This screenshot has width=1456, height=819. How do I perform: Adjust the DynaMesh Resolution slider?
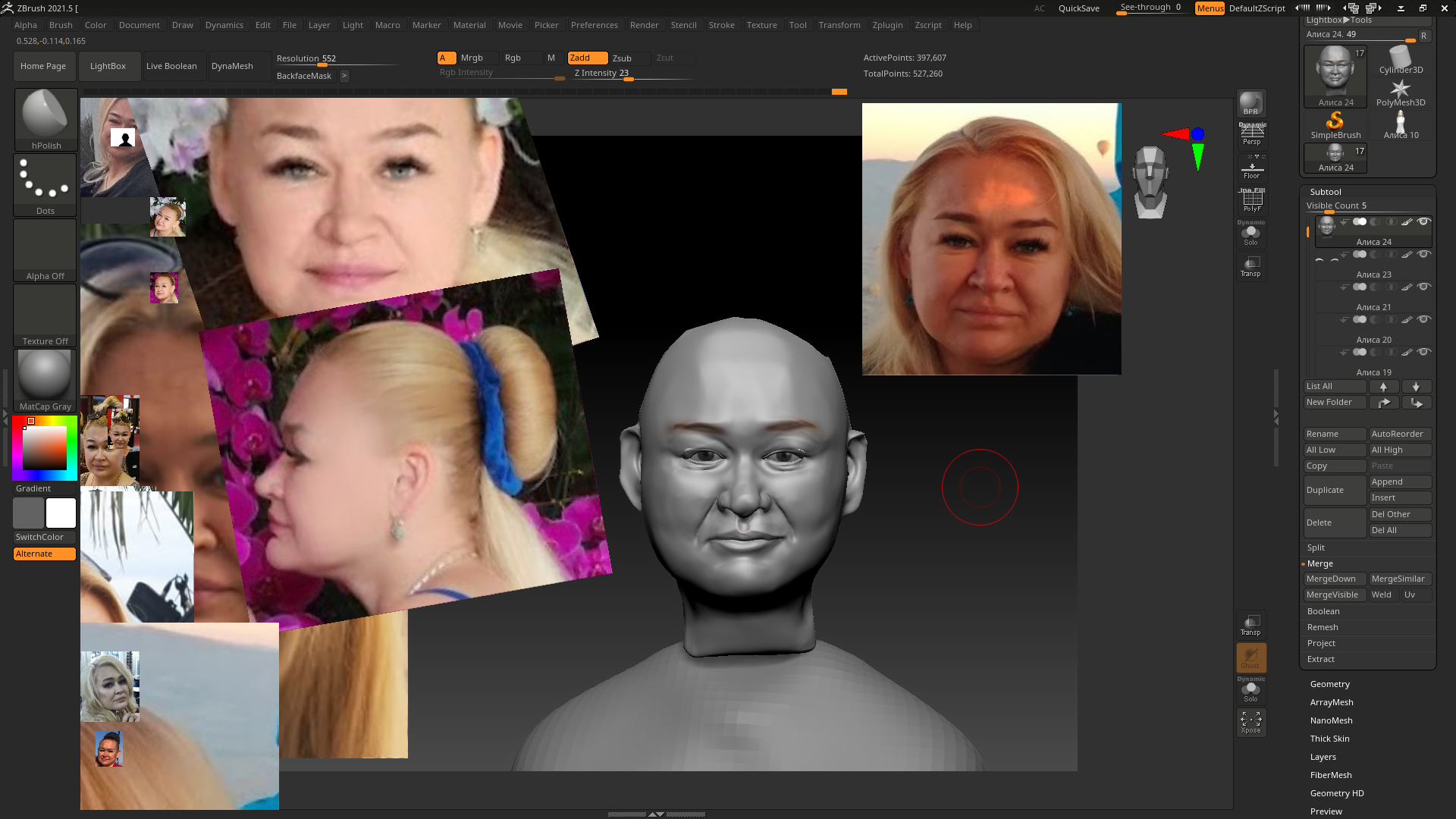(338, 58)
